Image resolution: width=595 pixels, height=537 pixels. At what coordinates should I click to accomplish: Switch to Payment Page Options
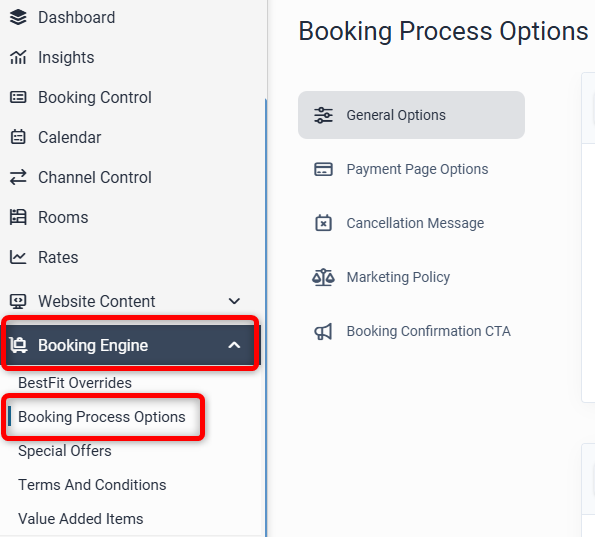411,169
